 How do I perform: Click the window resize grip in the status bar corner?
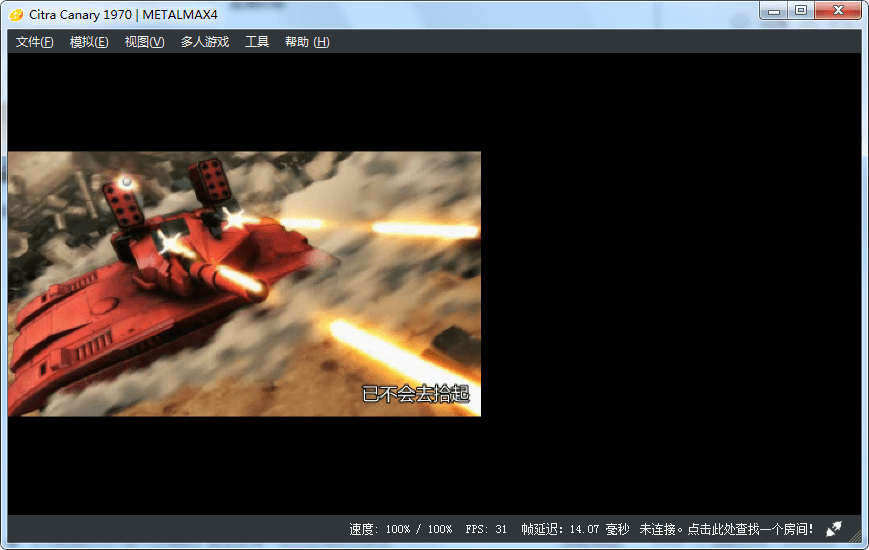[856, 536]
